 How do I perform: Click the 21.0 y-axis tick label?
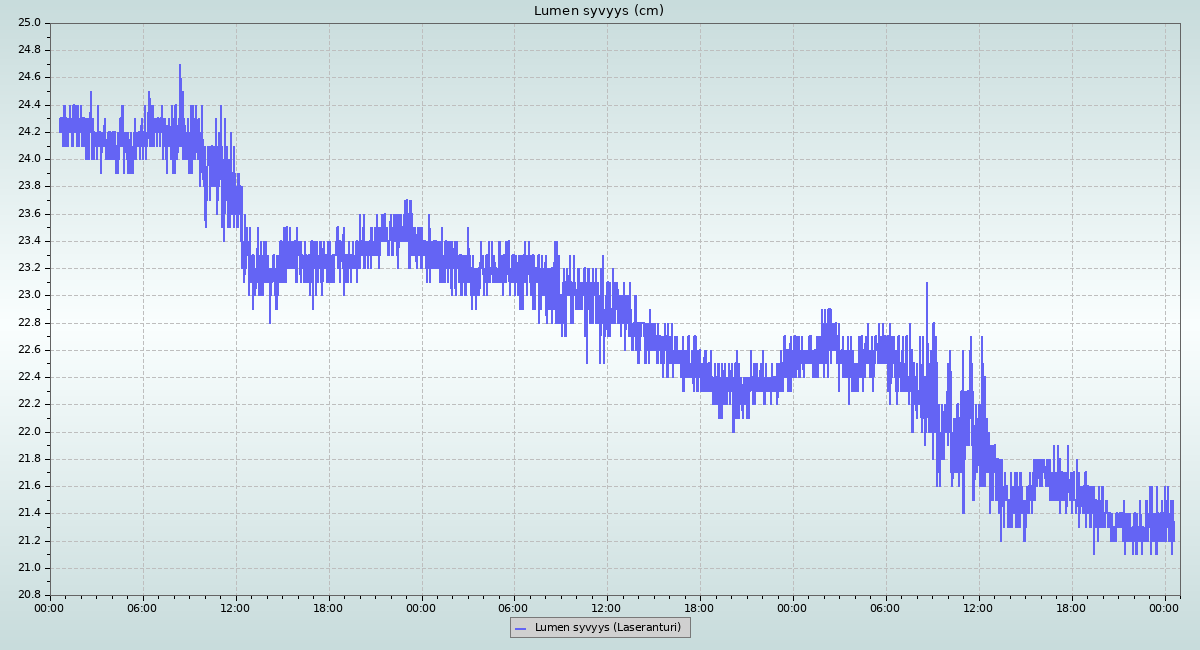30,568
